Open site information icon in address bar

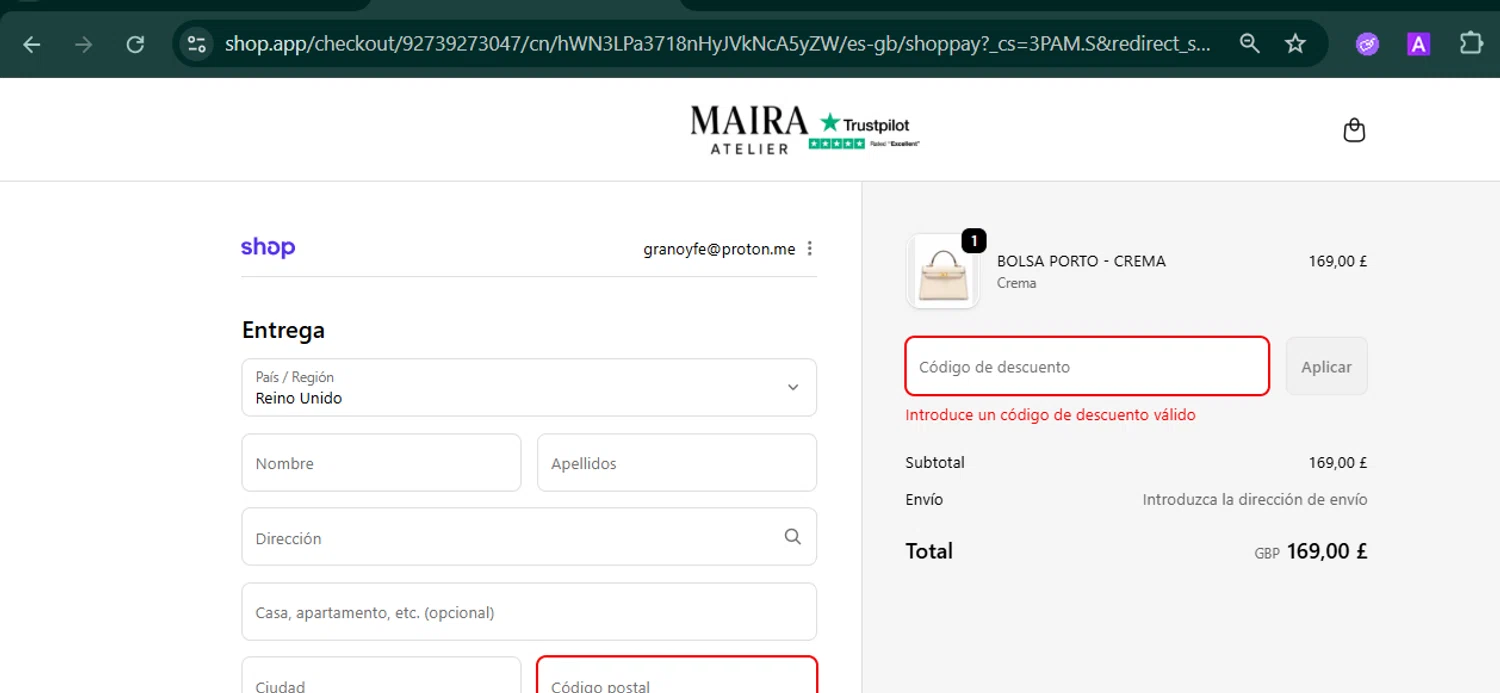click(x=197, y=44)
